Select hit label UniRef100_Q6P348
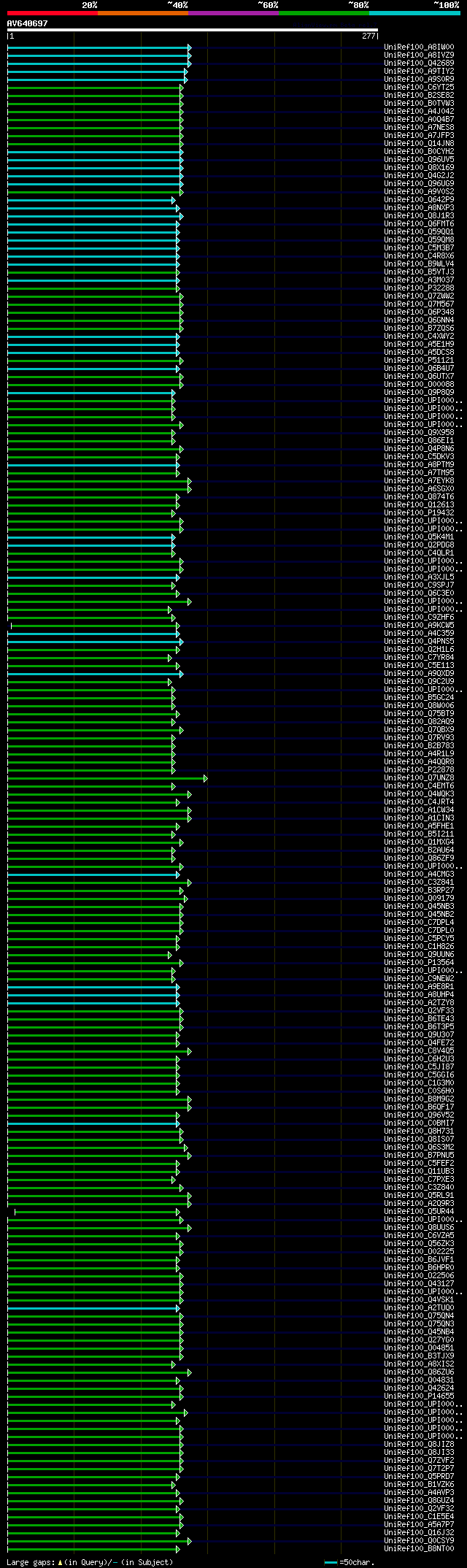Image resolution: width=467 pixels, height=1568 pixels. pyautogui.click(x=419, y=312)
